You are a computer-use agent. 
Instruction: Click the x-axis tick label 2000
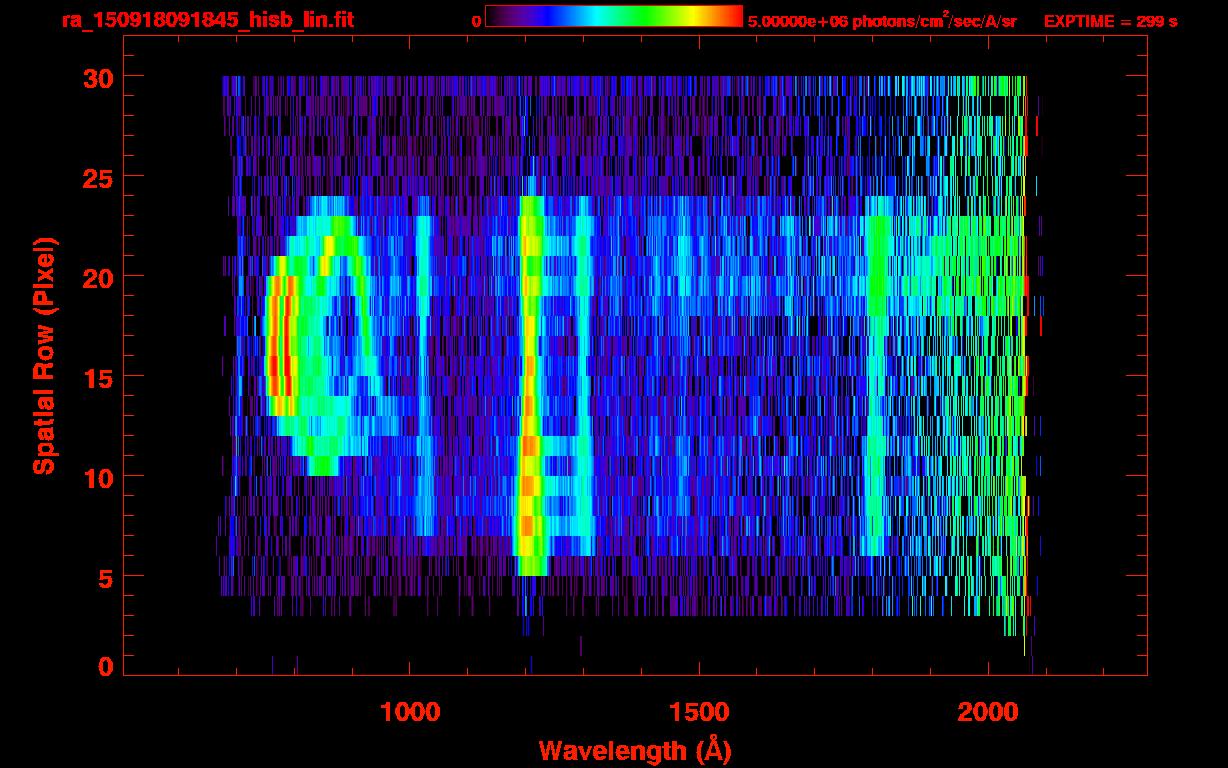[988, 713]
